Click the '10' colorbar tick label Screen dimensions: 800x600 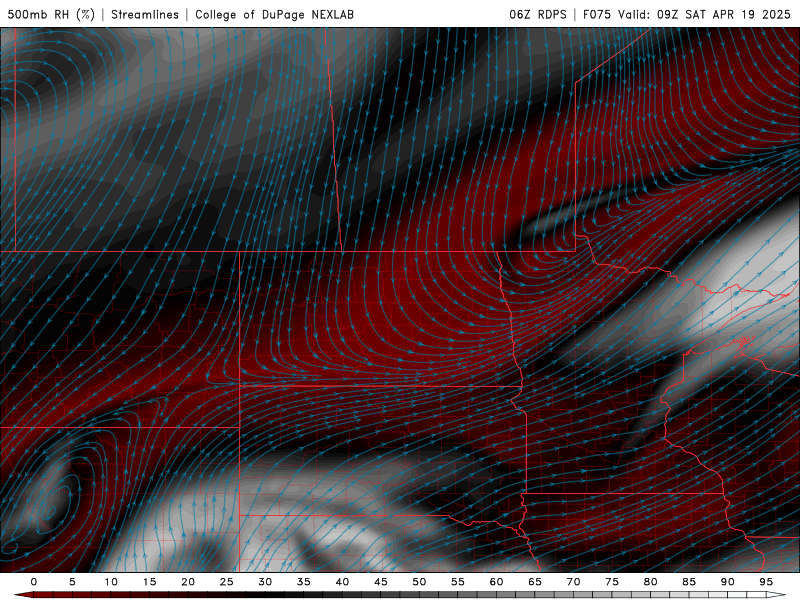pyautogui.click(x=111, y=582)
